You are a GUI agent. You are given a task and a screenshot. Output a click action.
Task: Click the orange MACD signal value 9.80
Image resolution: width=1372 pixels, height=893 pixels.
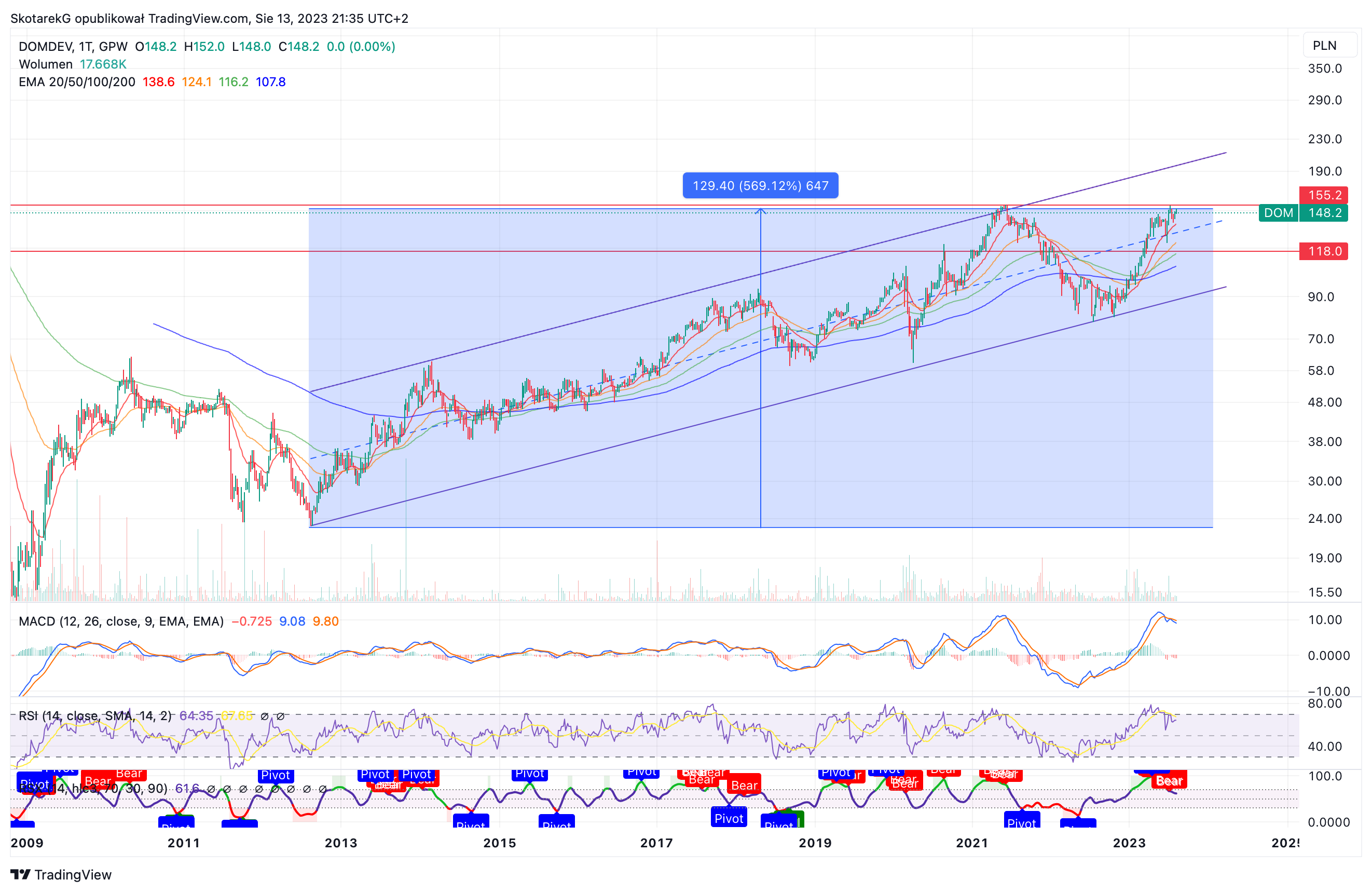point(326,621)
